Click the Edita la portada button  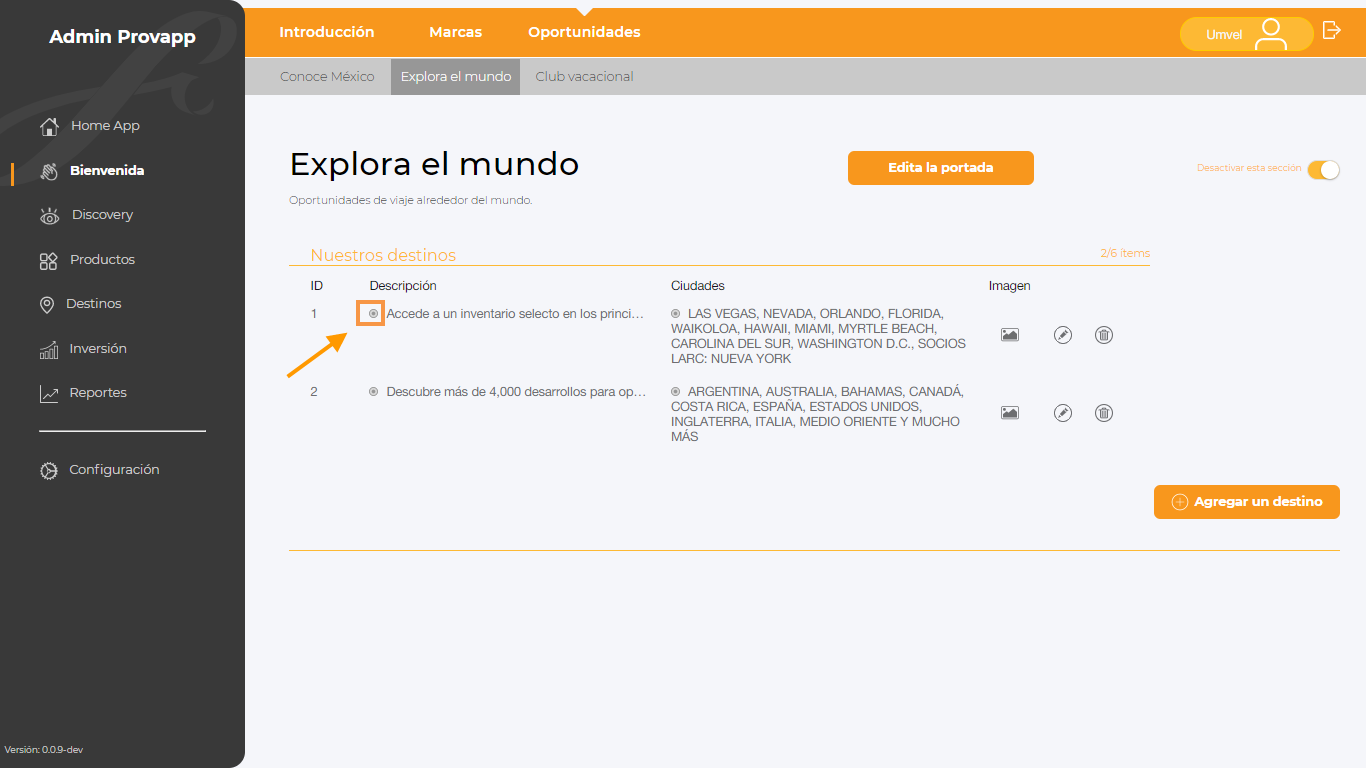(x=941, y=168)
